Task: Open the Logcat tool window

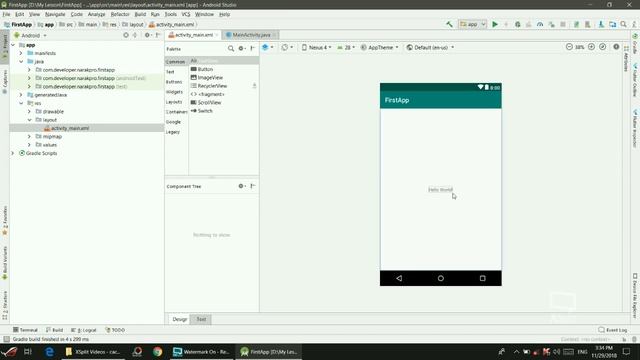Action: (84, 330)
